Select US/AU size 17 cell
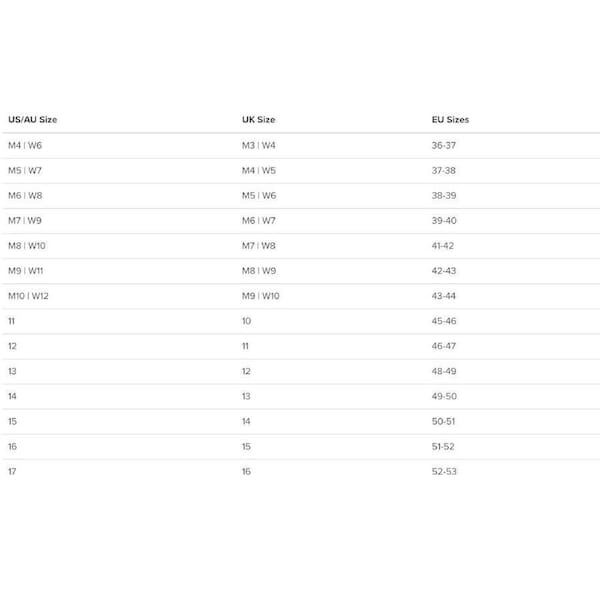The image size is (600, 600). pos(12,471)
